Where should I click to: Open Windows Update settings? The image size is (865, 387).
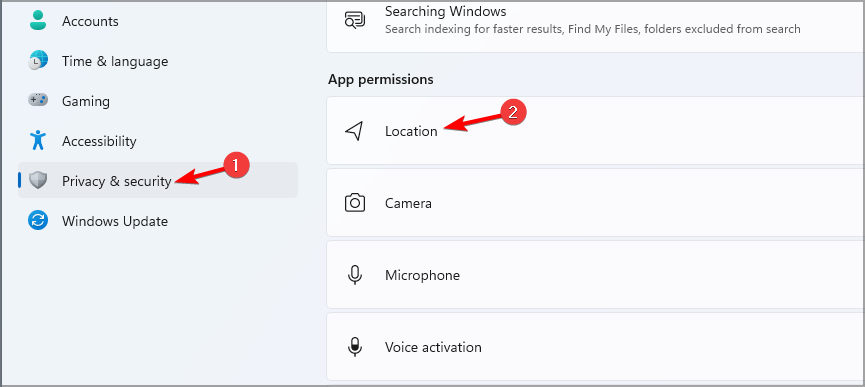pos(158,221)
